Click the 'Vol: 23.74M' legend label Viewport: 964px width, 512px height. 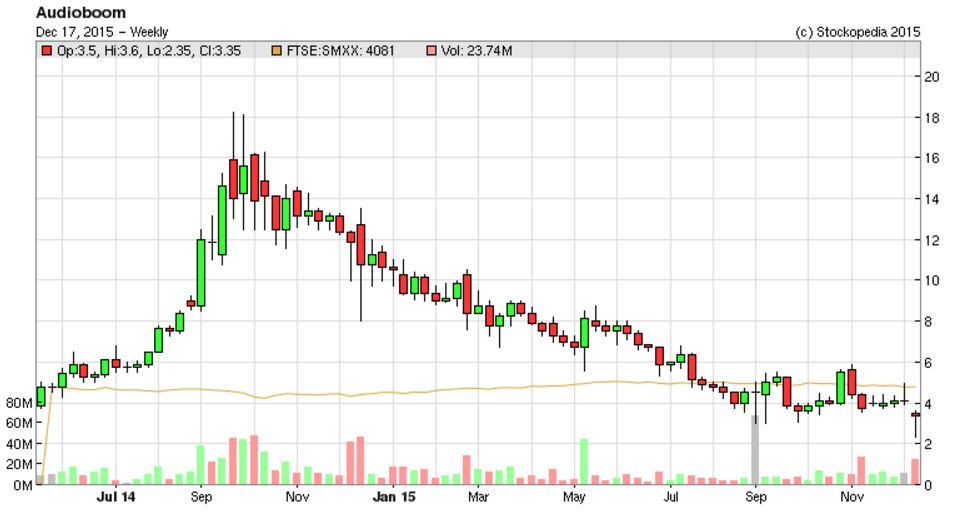[476, 51]
